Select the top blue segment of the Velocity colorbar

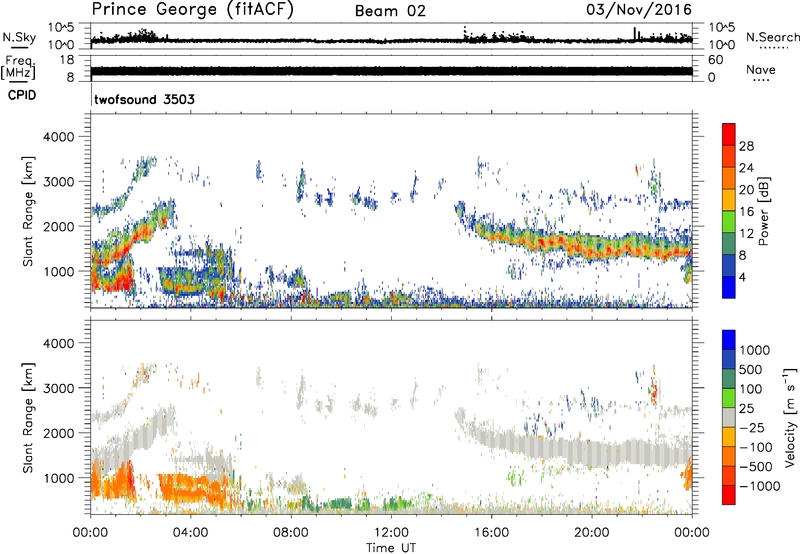click(x=729, y=340)
